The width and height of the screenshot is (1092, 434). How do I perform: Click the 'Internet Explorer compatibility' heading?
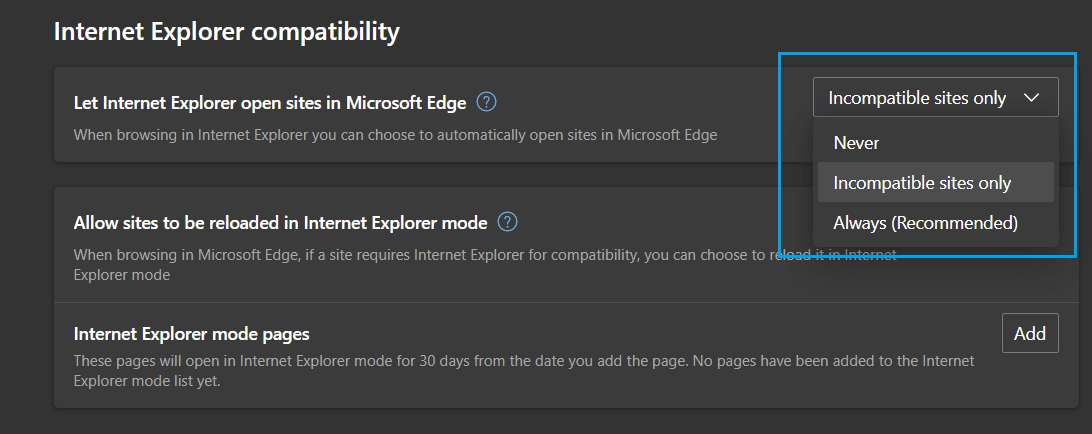coord(227,31)
